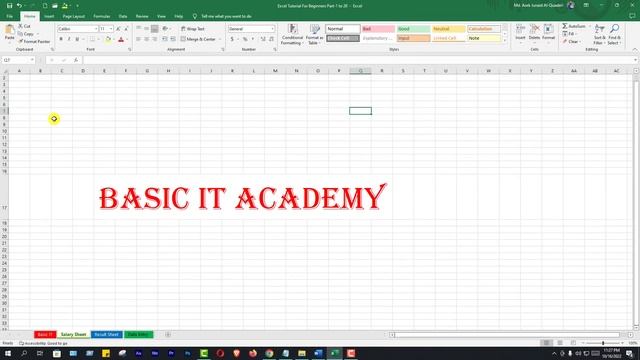The image size is (640, 360).
Task: Apply the red Font Color
Action: pyautogui.click(x=121, y=40)
